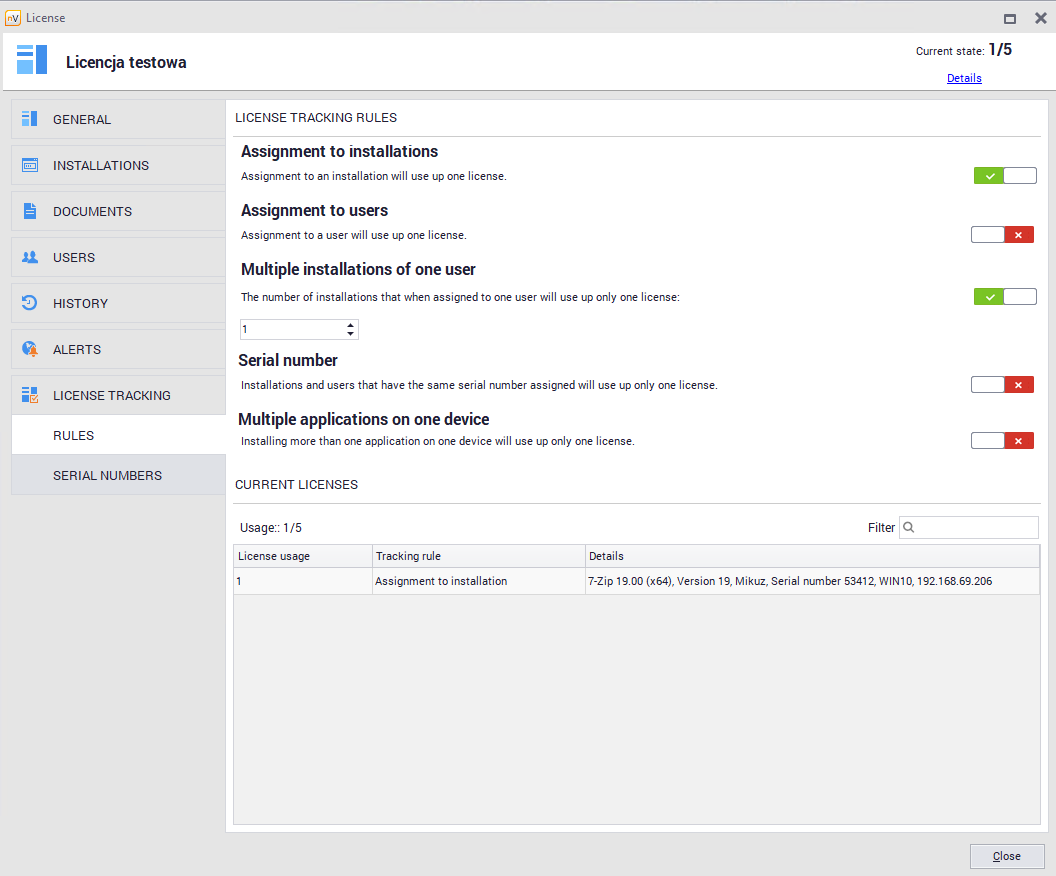Screen dimensions: 1056x876
Task: Disable Assignment to installations toggle
Action: pyautogui.click(x=1005, y=176)
